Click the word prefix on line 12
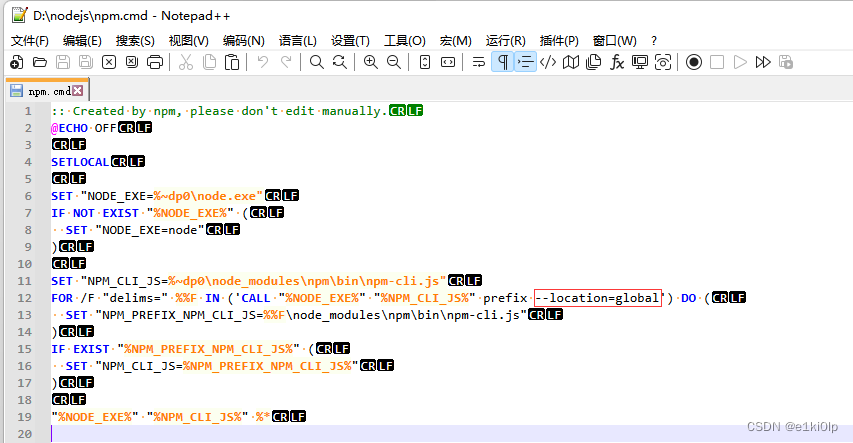The width and height of the screenshot is (853, 443). tap(505, 298)
